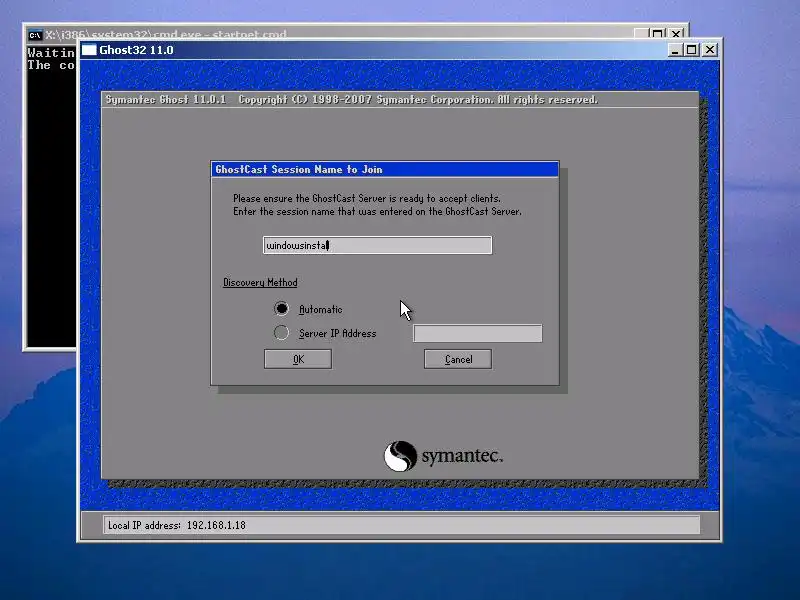Screen dimensions: 800x600
Task: Click the session name field containing windowsinstal
Action: coord(378,245)
